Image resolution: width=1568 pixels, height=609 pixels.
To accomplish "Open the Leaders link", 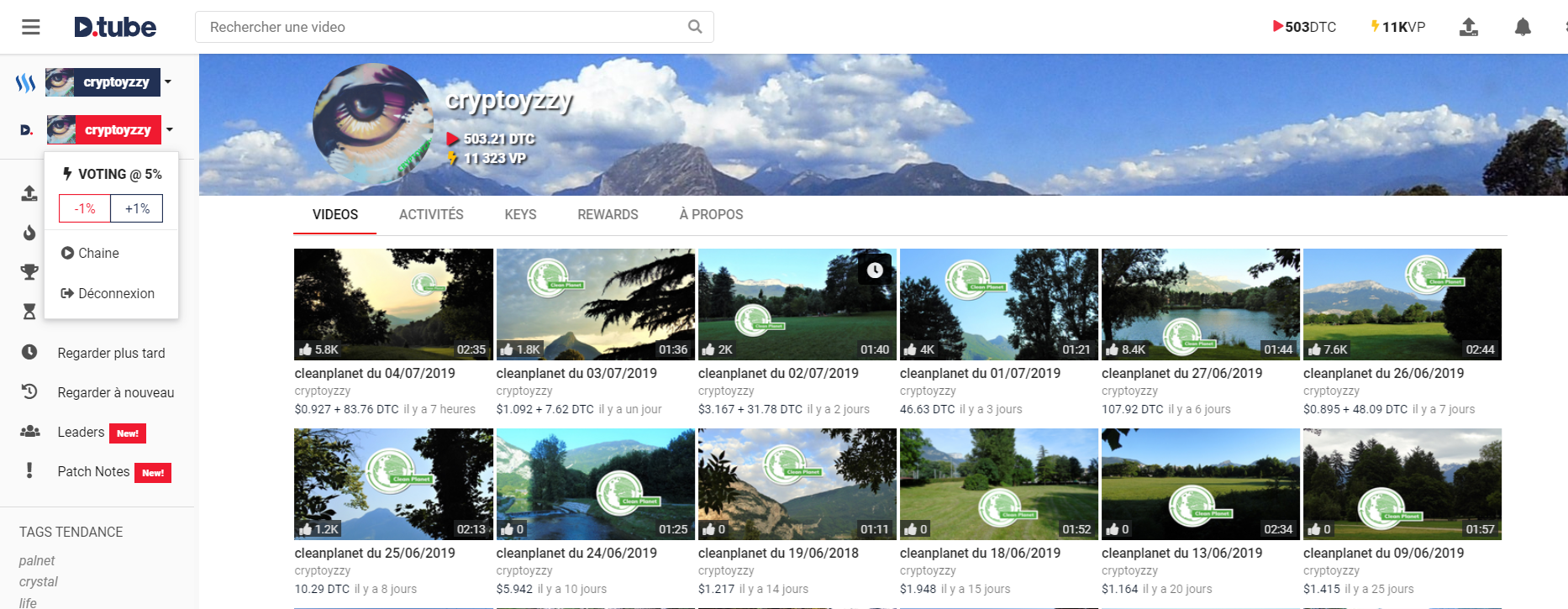I will click(81, 432).
